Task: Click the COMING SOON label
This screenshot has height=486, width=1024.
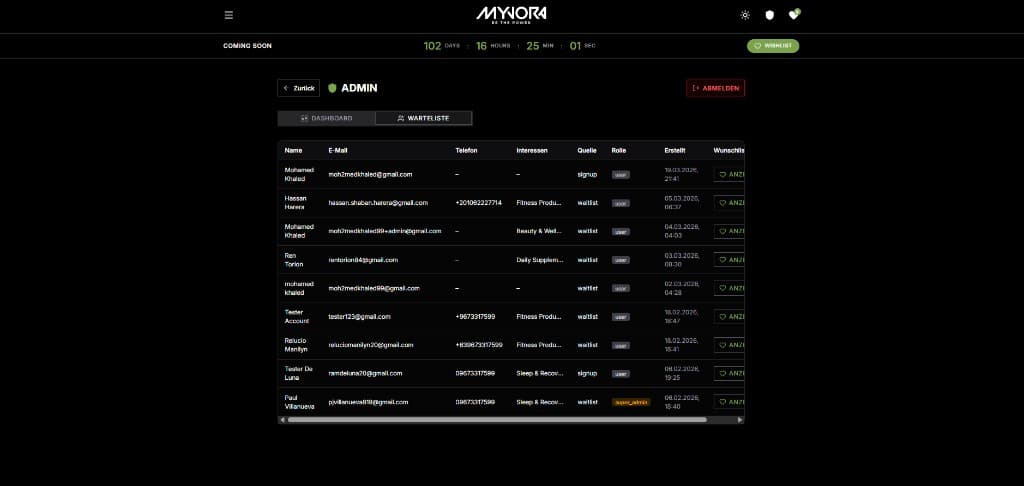Action: click(x=248, y=46)
